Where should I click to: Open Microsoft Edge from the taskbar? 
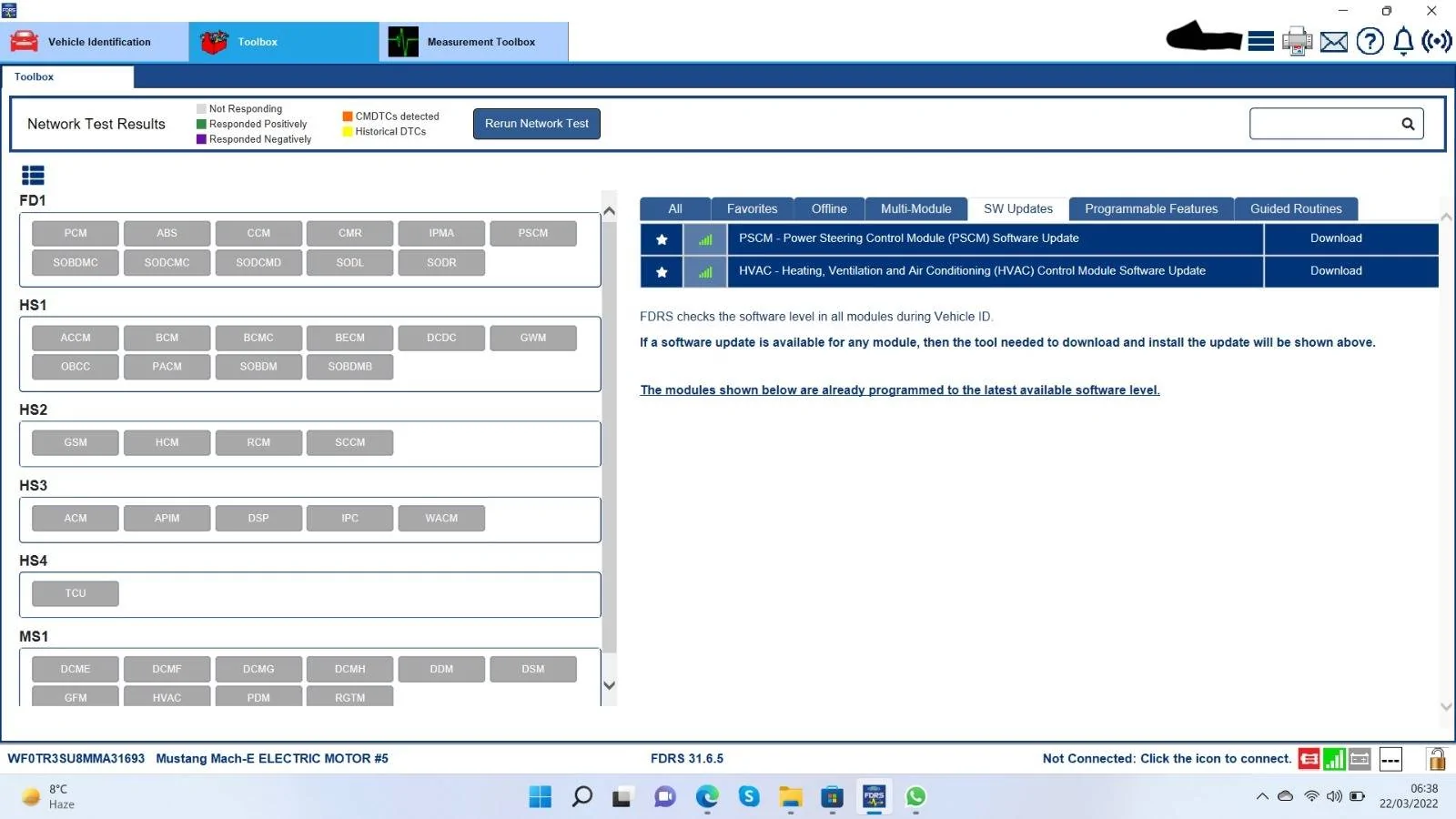[x=707, y=797]
